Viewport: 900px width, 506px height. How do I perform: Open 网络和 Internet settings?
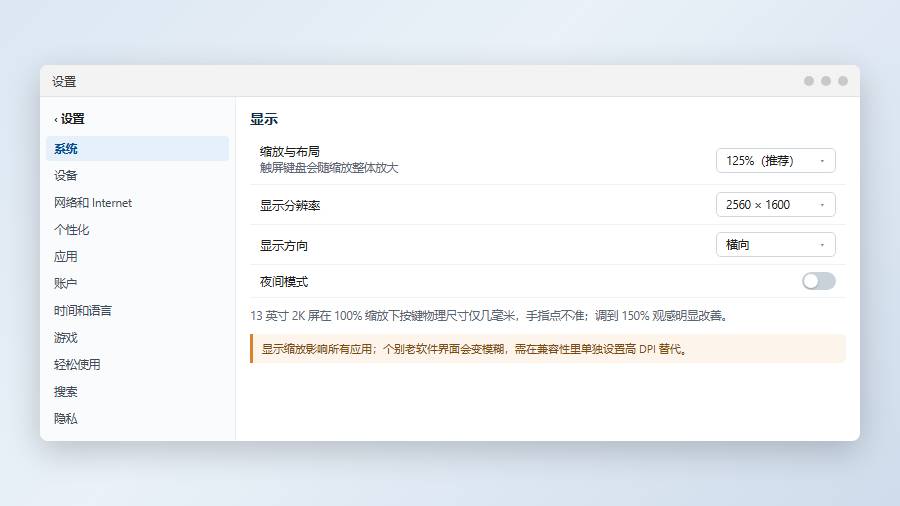click(137, 203)
